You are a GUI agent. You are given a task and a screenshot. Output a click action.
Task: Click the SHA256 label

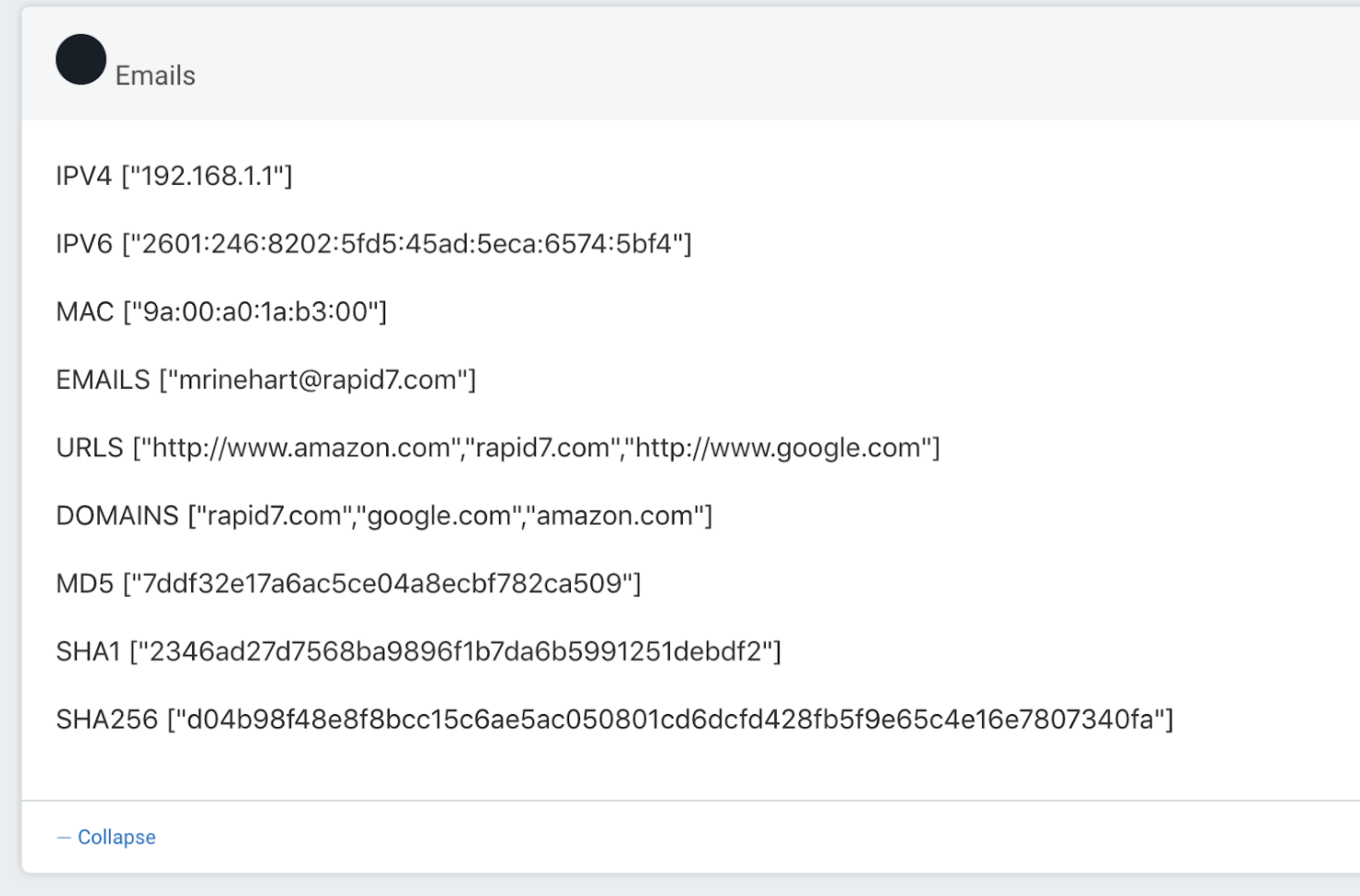tap(107, 720)
